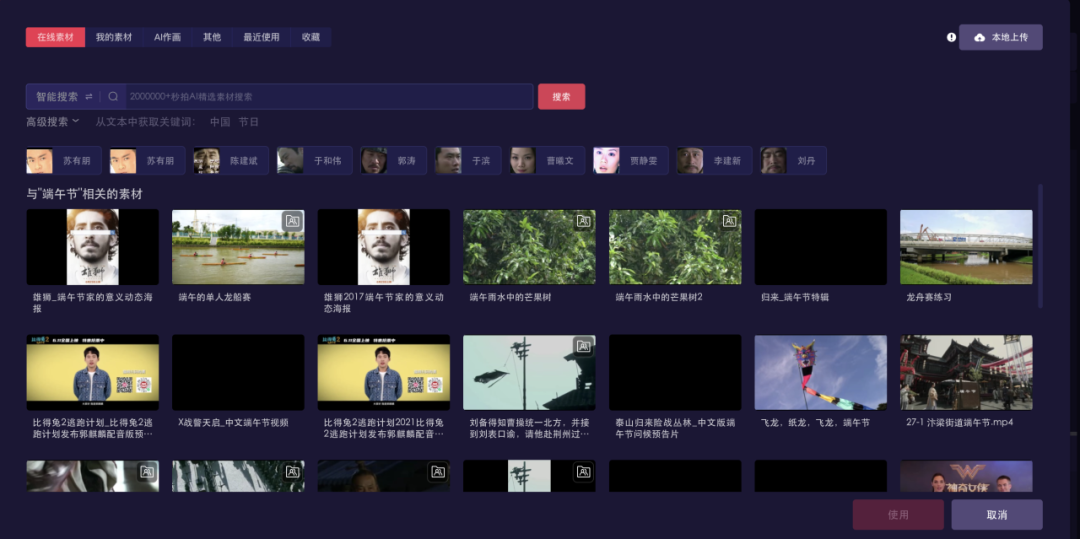1080x539 pixels.
Task: Select the 龙舟赛练习 video thumbnail
Action: pyautogui.click(x=966, y=247)
